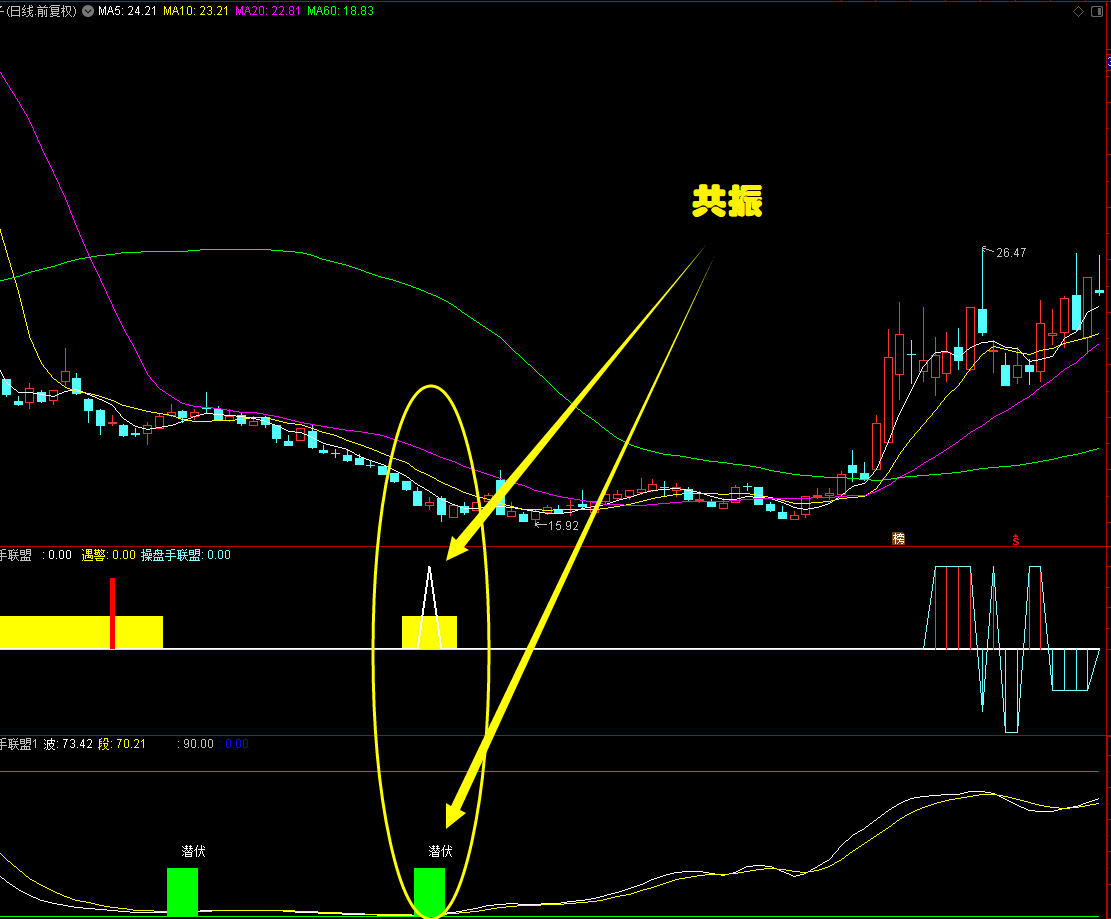This screenshot has height=919, width=1111.
Task: Click the candlestick at the 26.47 high
Action: click(x=983, y=320)
